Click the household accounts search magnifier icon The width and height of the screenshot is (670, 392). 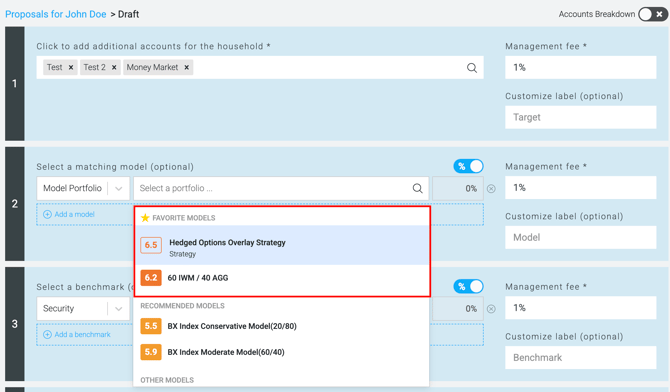472,68
